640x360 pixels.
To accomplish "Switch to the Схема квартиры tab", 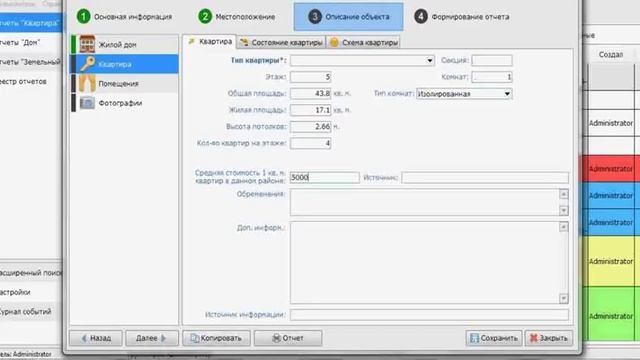I will tap(364, 42).
